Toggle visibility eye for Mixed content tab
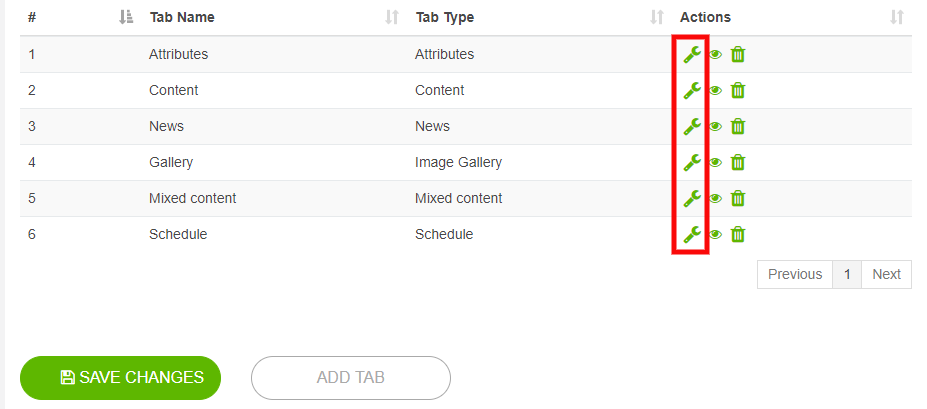Viewport: 927px width, 409px height. (715, 199)
